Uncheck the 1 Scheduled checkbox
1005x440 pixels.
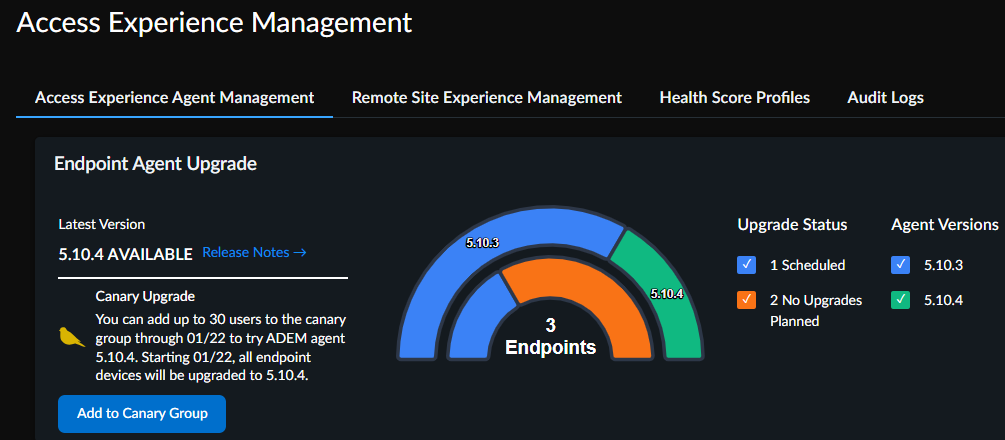point(746,265)
